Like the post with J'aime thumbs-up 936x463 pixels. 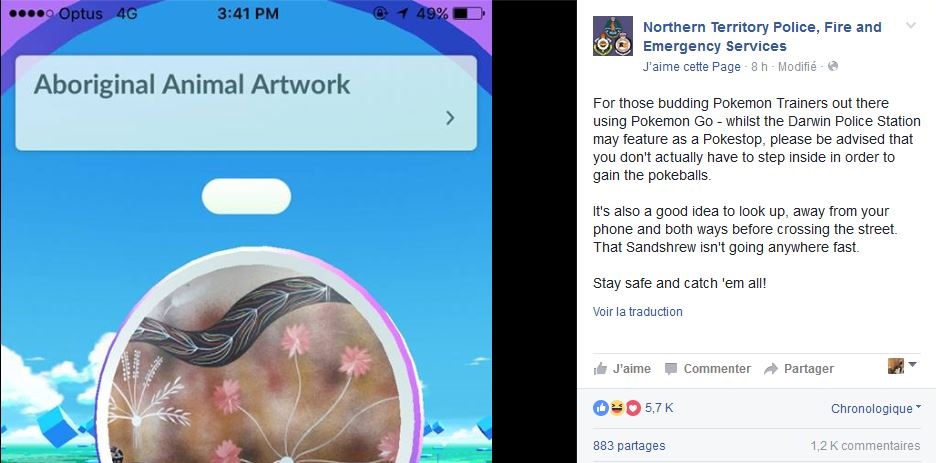pos(621,369)
